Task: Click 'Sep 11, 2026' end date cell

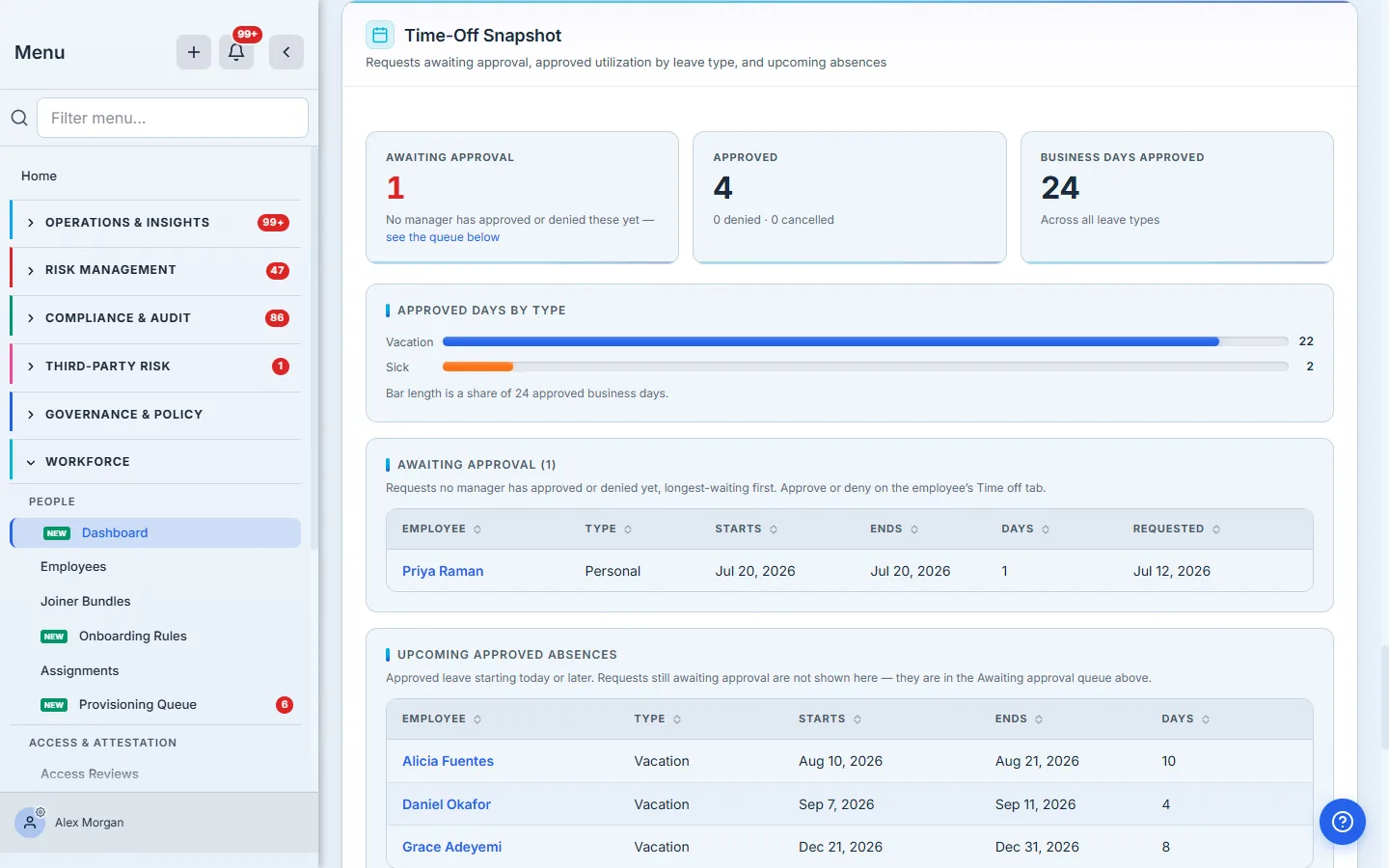Action: (x=1035, y=804)
